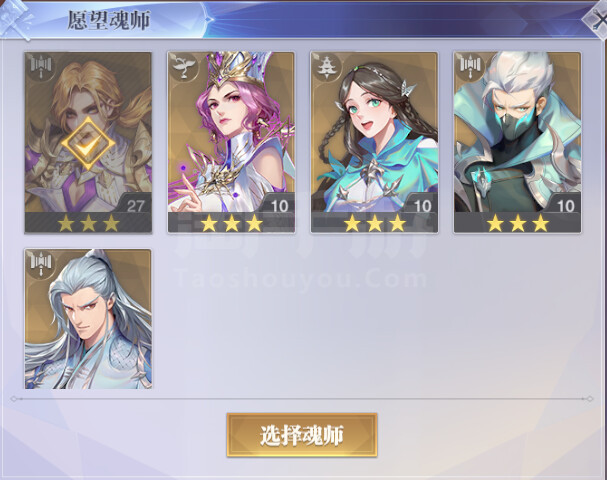
Task: Click the level 10 badge on purple-haired hero
Action: (279, 205)
